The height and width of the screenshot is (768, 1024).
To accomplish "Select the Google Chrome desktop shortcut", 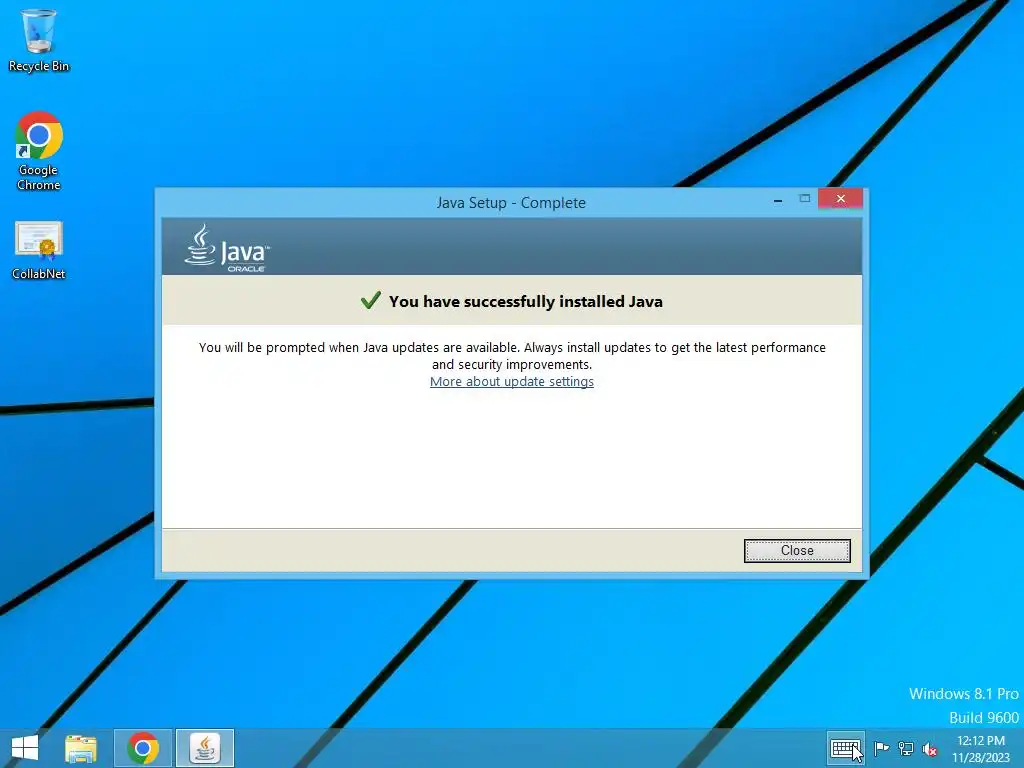I will 39,152.
